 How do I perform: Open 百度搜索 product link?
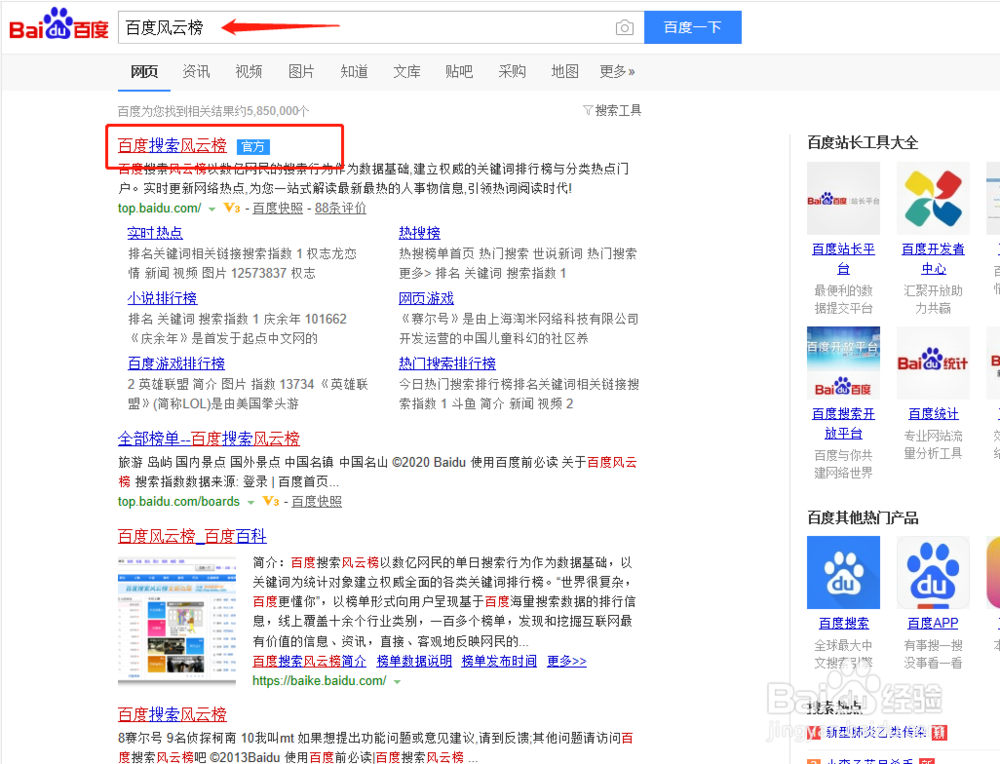coord(843,623)
